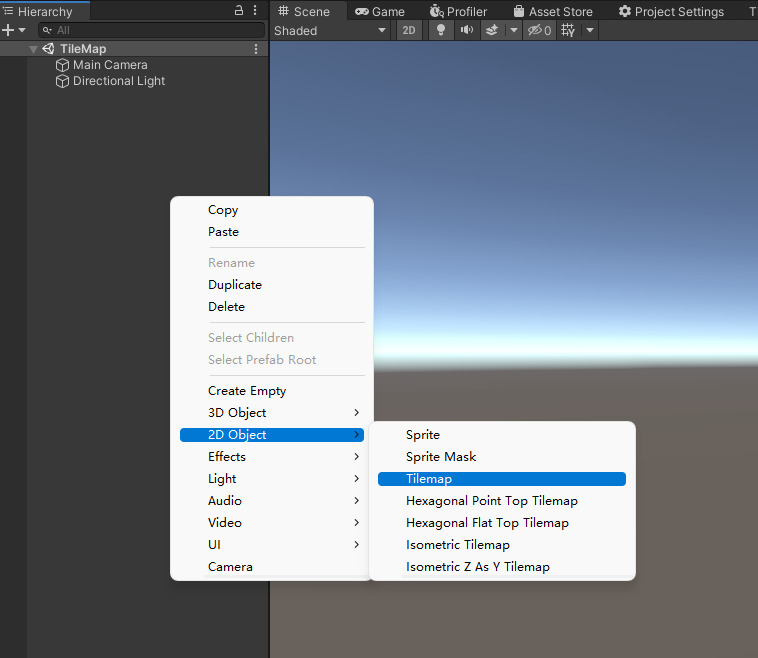
Task: Click the Hierarchy search field
Action: click(151, 30)
